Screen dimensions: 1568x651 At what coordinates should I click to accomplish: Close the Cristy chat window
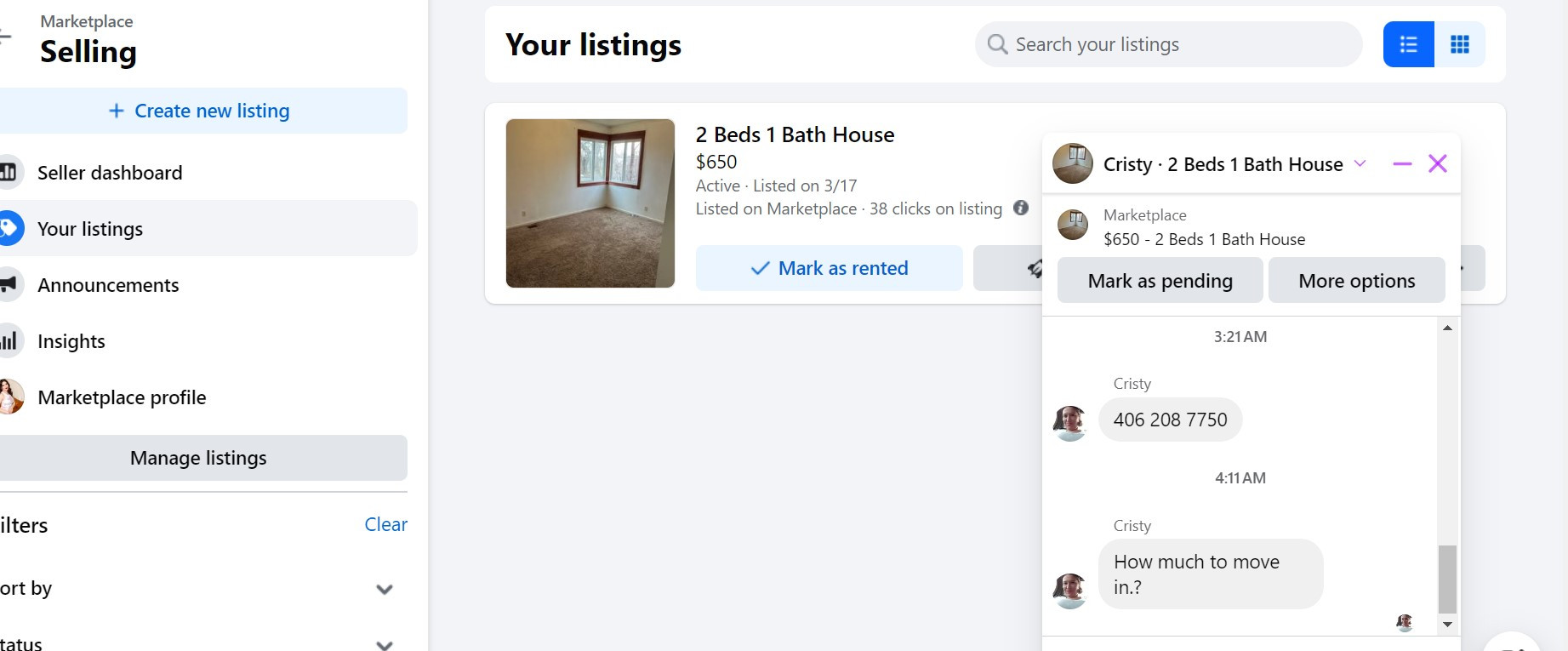coord(1437,163)
